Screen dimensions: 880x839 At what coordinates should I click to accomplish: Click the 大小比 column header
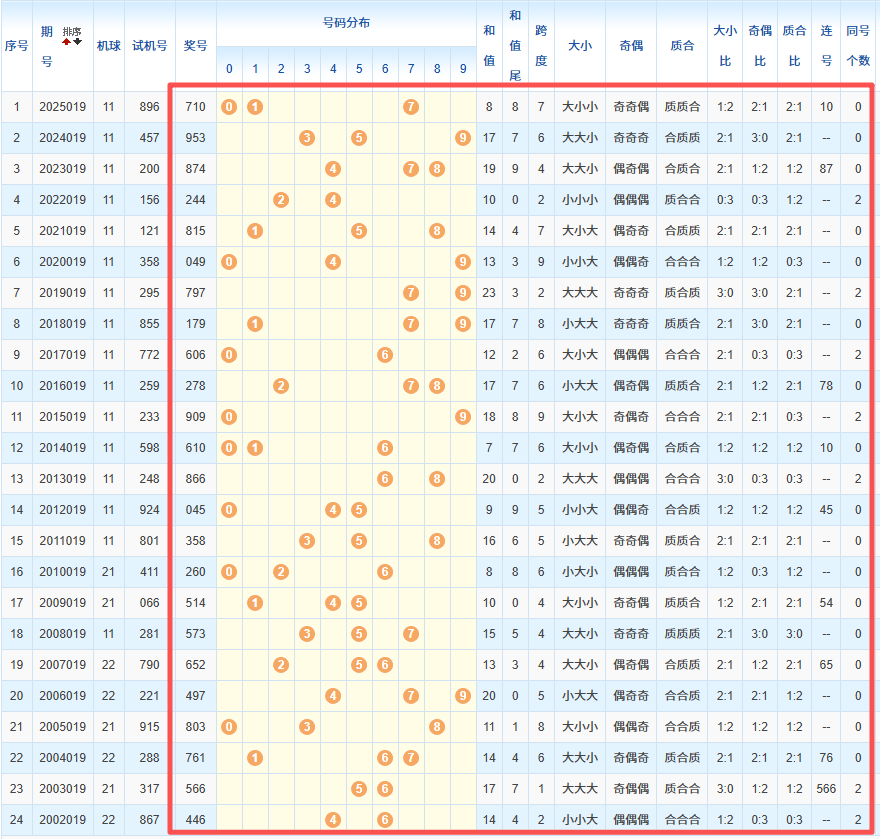click(x=725, y=45)
